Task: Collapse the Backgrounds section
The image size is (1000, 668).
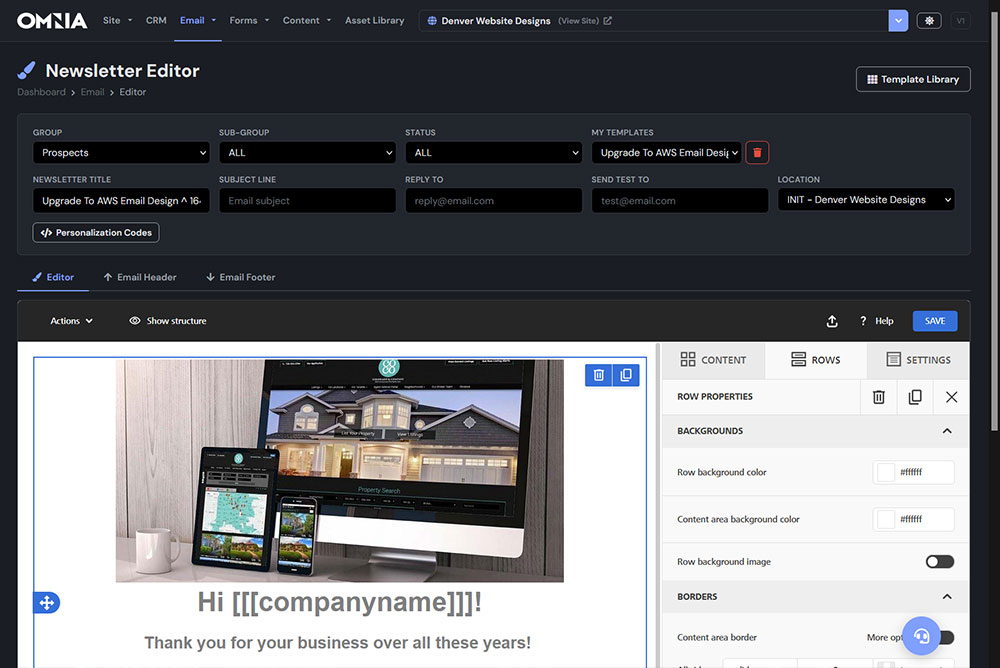Action: [947, 431]
